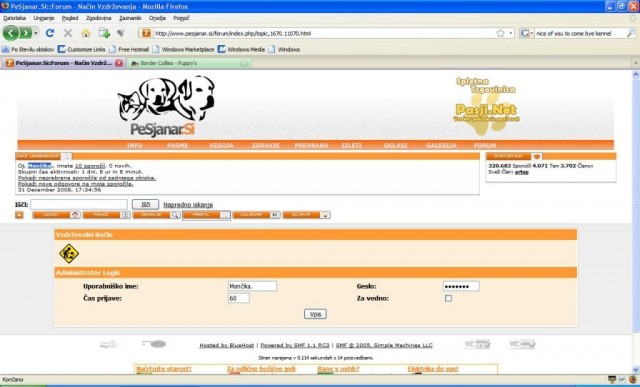Viewport: 640px width, 387px height.
Task: Tick the Za vedno checkbox
Action: click(x=448, y=298)
